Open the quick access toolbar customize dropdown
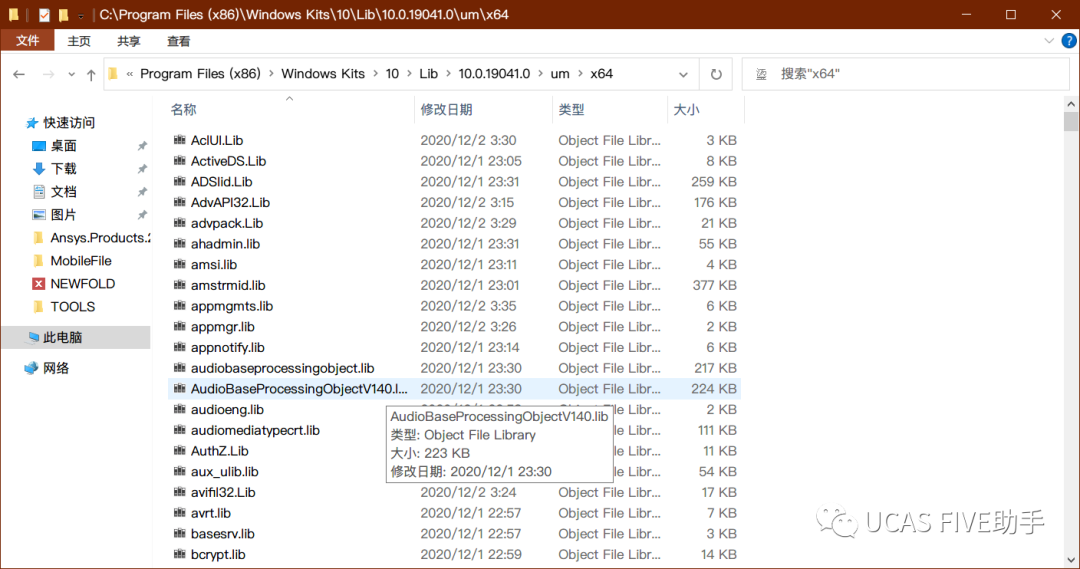Screen dimensions: 1080x569 81,15
